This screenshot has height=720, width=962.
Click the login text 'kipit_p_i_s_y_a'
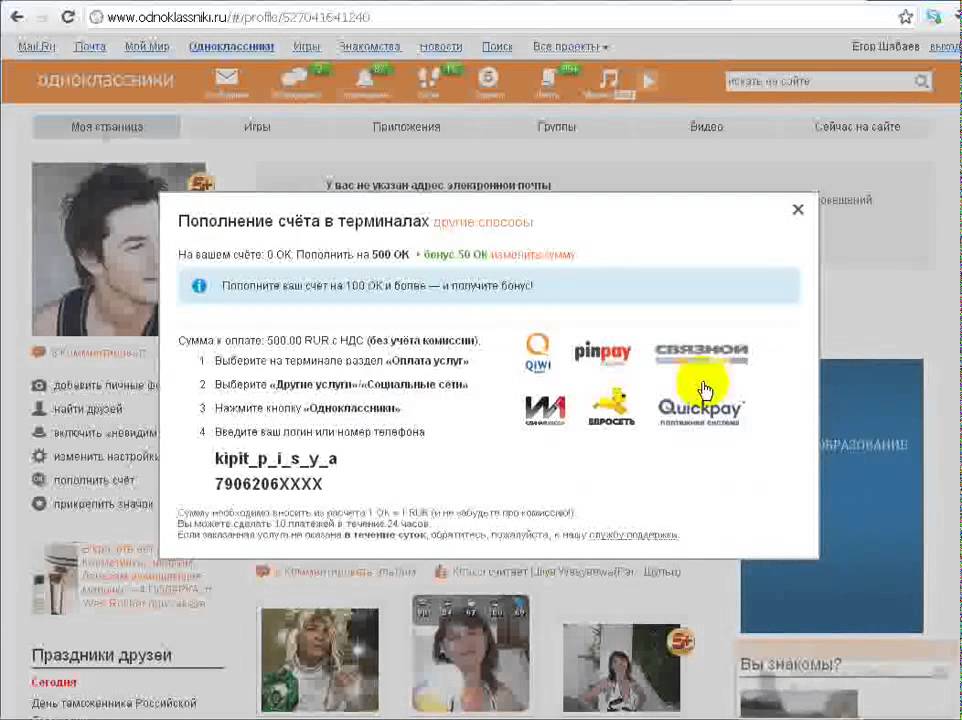(275, 459)
